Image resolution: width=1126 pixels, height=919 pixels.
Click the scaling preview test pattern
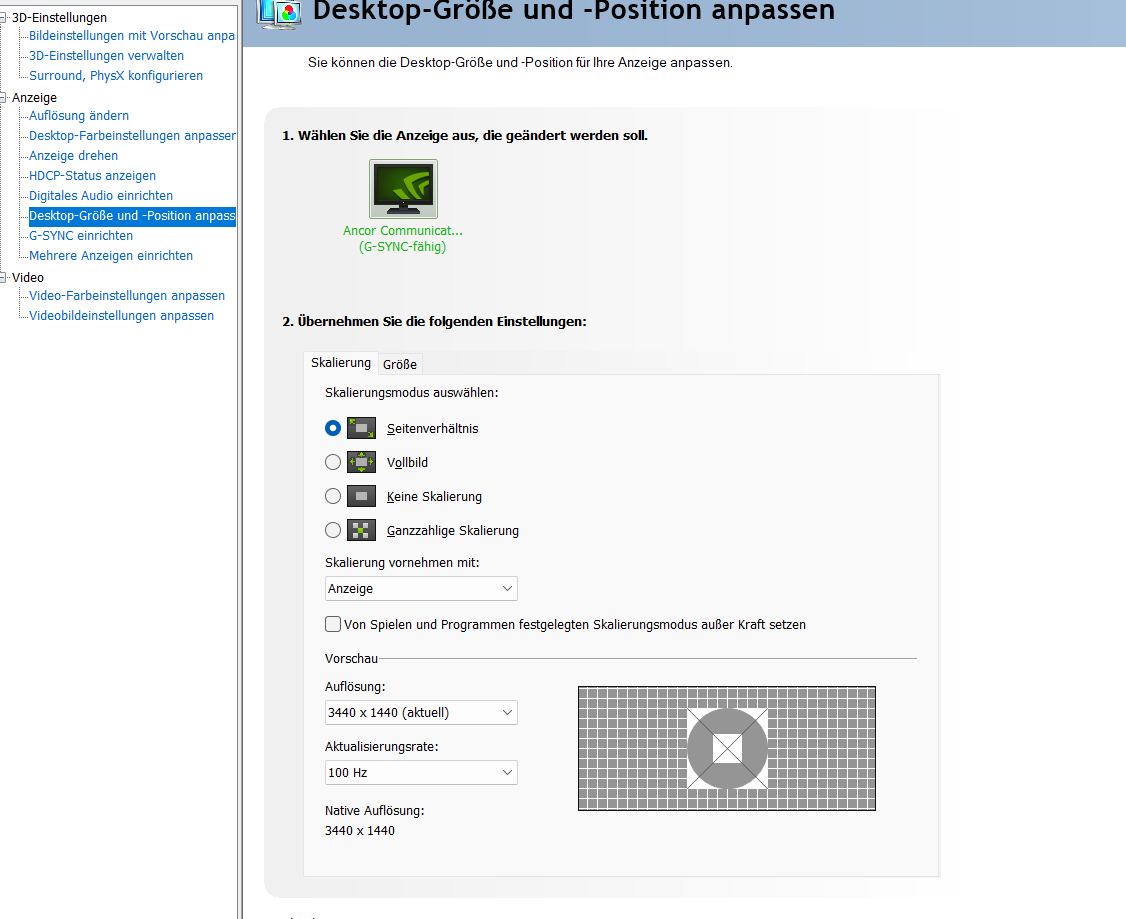(x=727, y=748)
